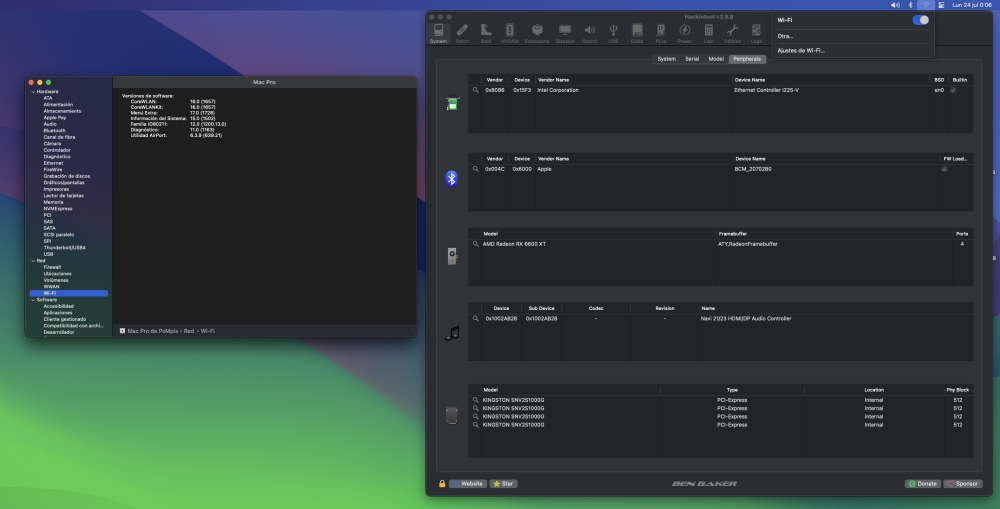Open Control Center from the menu bar
1000x509 pixels.
pyautogui.click(x=941, y=4)
